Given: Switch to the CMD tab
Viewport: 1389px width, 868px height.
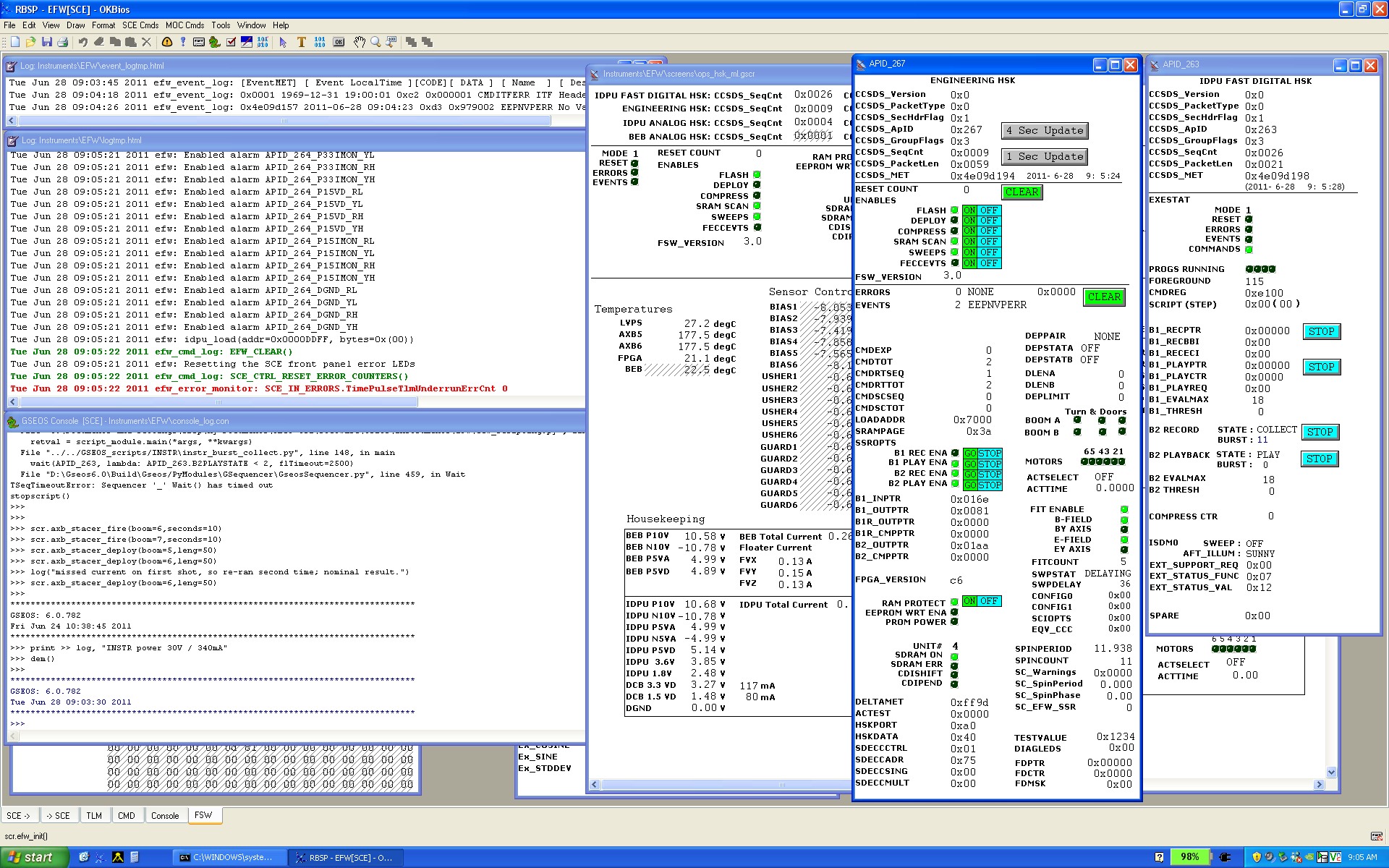Looking at the screenshot, I should coord(127,815).
